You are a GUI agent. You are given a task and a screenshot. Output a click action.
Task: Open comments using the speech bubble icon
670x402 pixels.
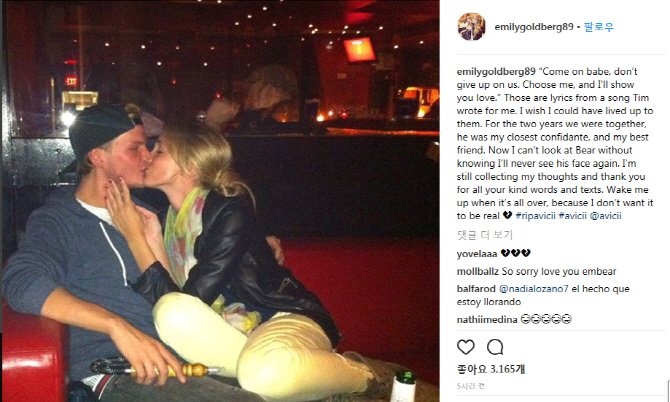click(495, 347)
